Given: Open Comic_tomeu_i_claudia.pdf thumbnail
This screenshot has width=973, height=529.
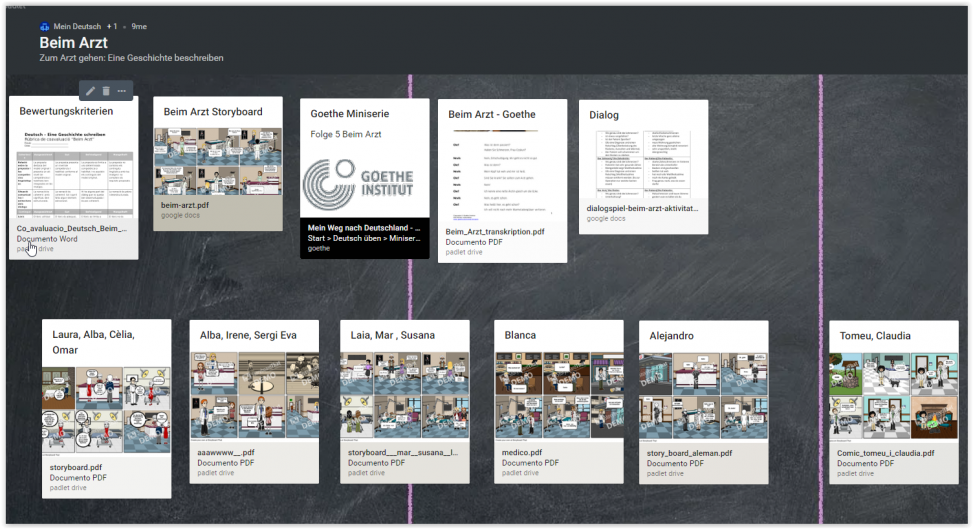Looking at the screenshot, I should click(893, 395).
